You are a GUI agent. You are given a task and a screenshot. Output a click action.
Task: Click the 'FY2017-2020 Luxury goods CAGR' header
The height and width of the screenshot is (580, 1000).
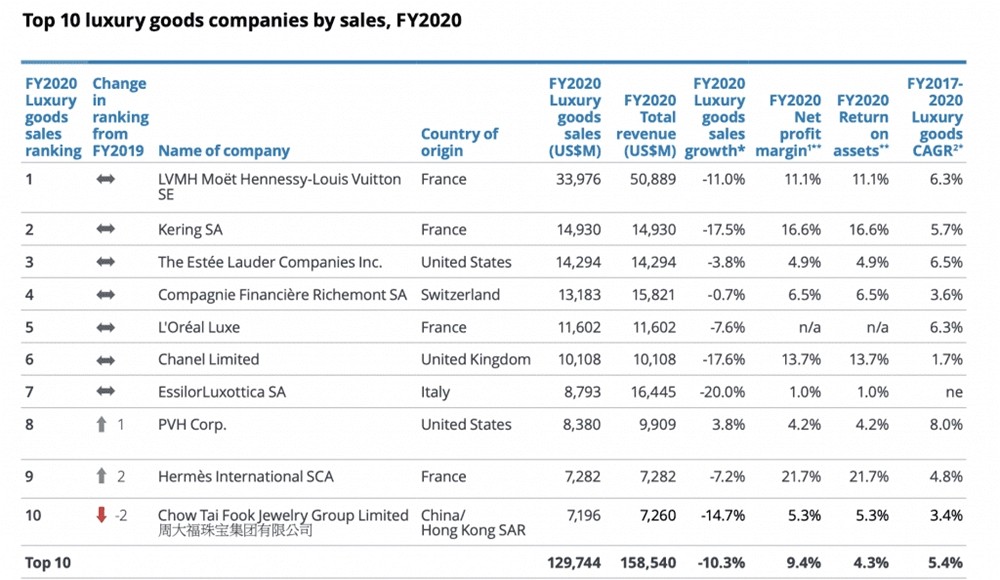tap(936, 117)
